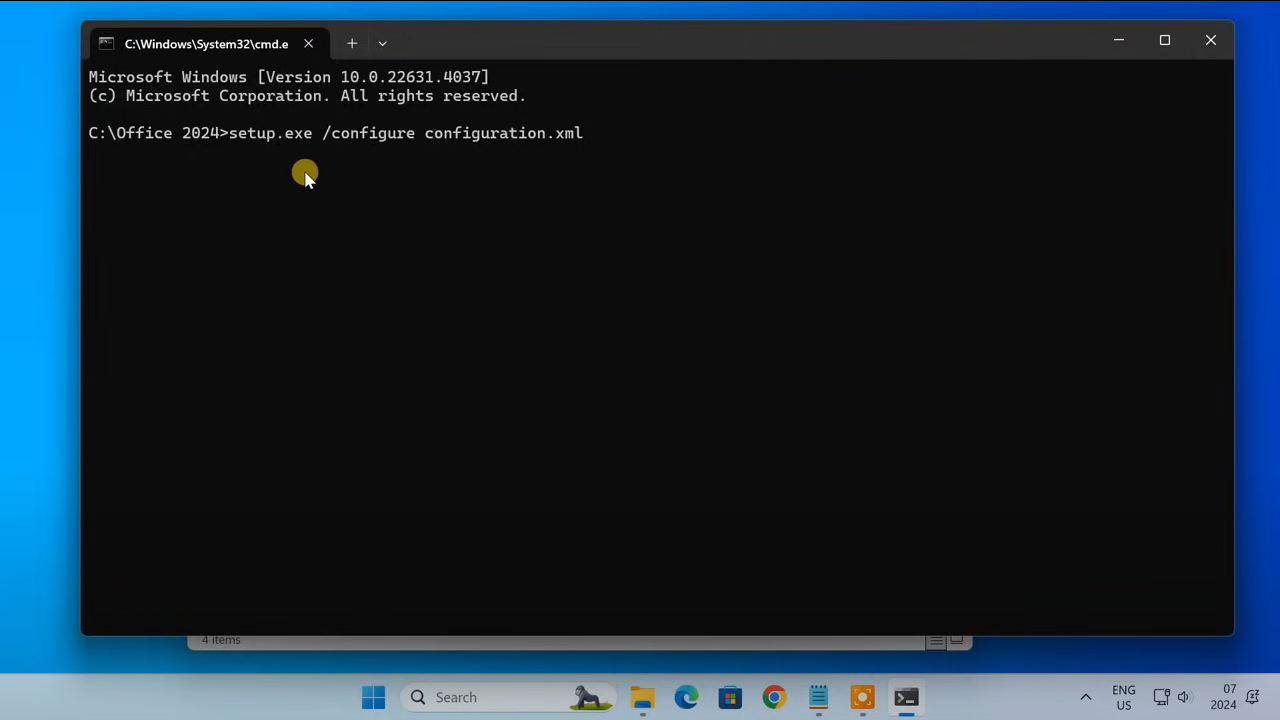This screenshot has width=1280, height=720.
Task: Click the Terminal icon in the taskbar
Action: tap(906, 697)
